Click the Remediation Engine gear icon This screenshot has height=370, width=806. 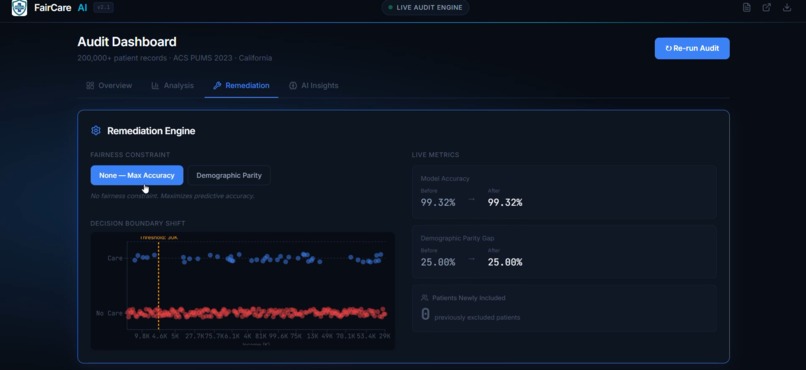(96, 131)
